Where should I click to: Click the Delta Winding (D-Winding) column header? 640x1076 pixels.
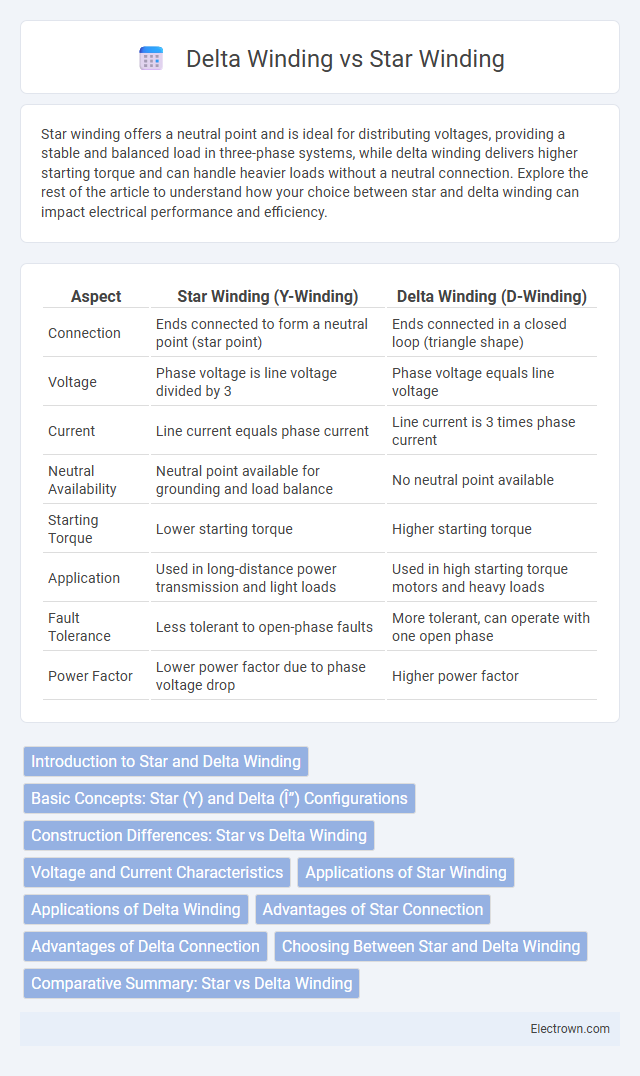[x=492, y=296]
